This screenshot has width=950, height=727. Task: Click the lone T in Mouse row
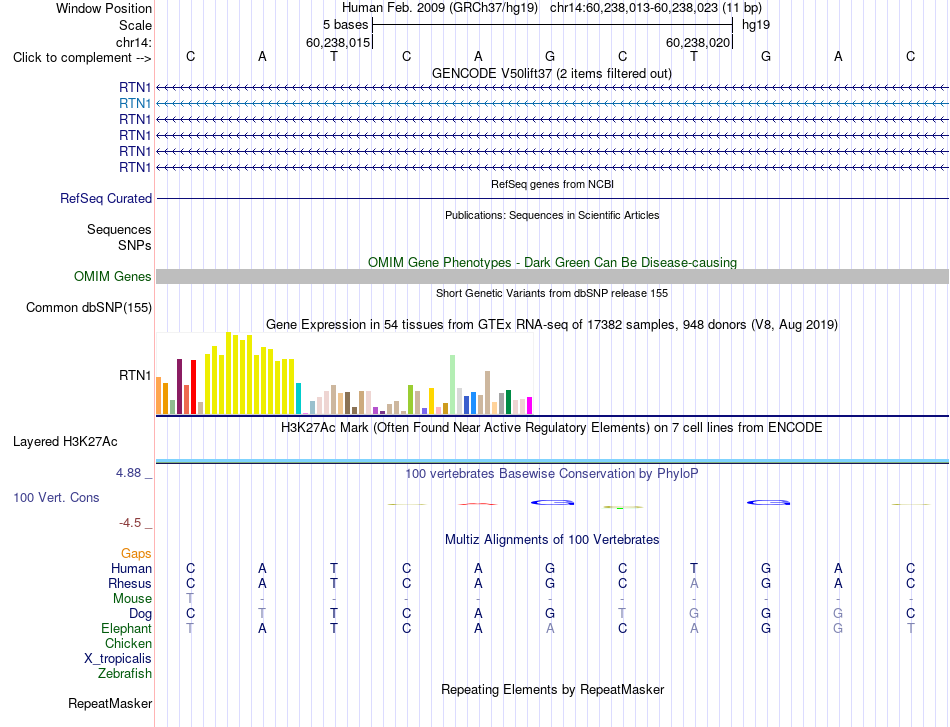click(x=190, y=599)
